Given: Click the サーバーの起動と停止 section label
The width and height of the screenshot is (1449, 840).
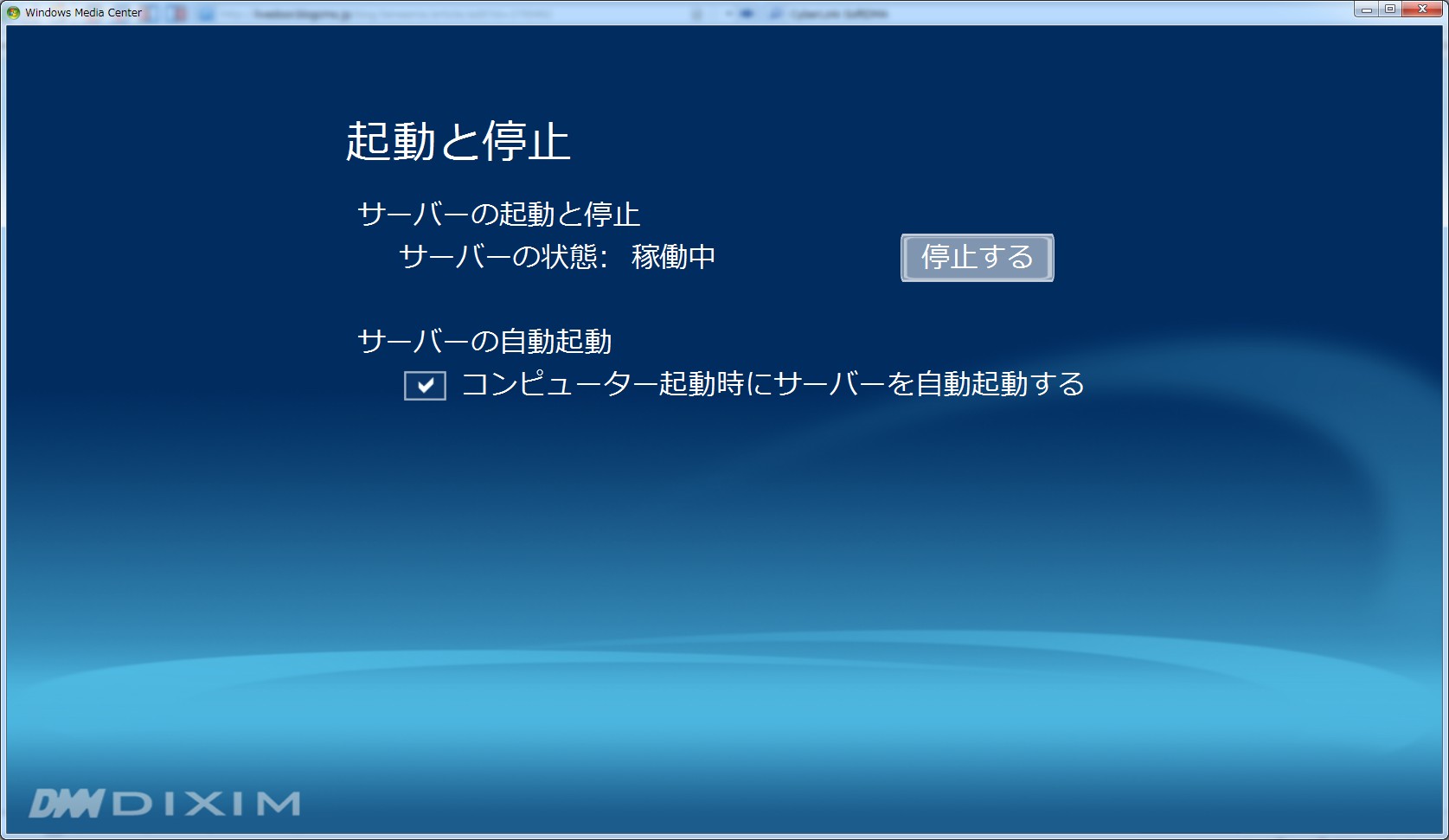Looking at the screenshot, I should click(499, 214).
